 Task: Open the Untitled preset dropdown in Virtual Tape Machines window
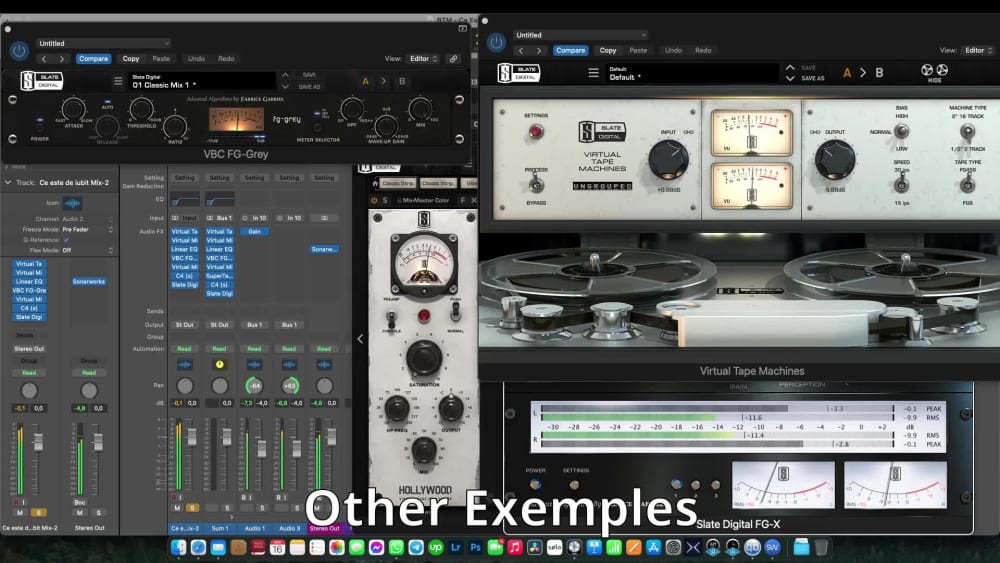click(580, 35)
